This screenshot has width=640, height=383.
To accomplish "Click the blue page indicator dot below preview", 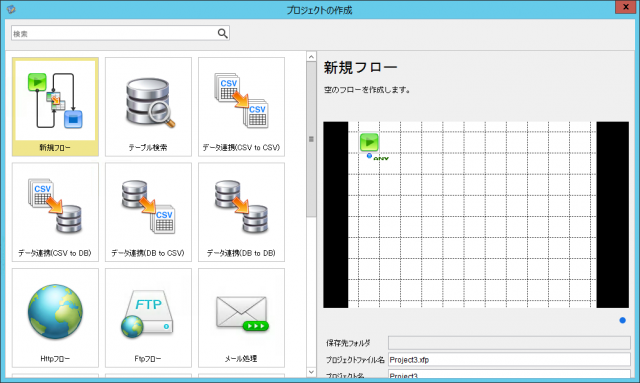I will tap(622, 320).
